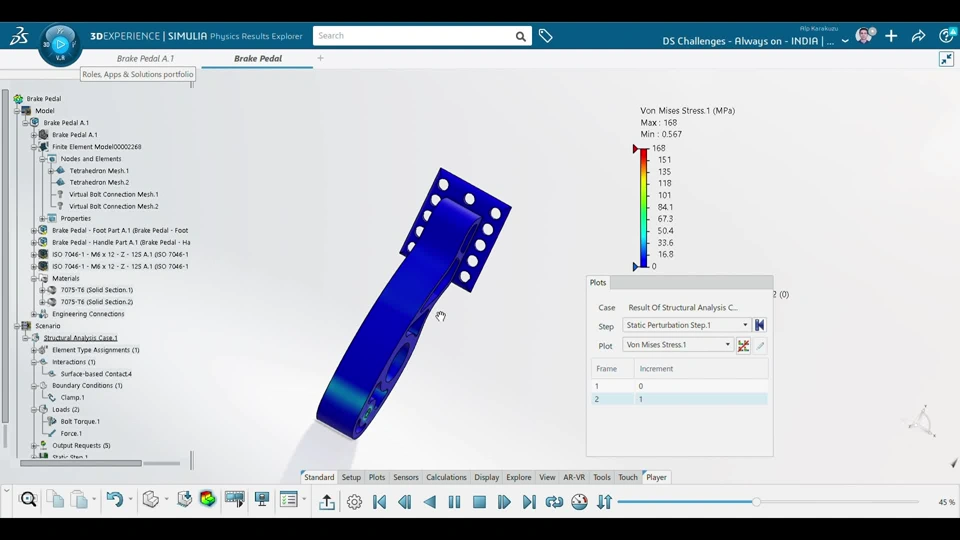
Task: Play animation in reverse
Action: [430, 502]
